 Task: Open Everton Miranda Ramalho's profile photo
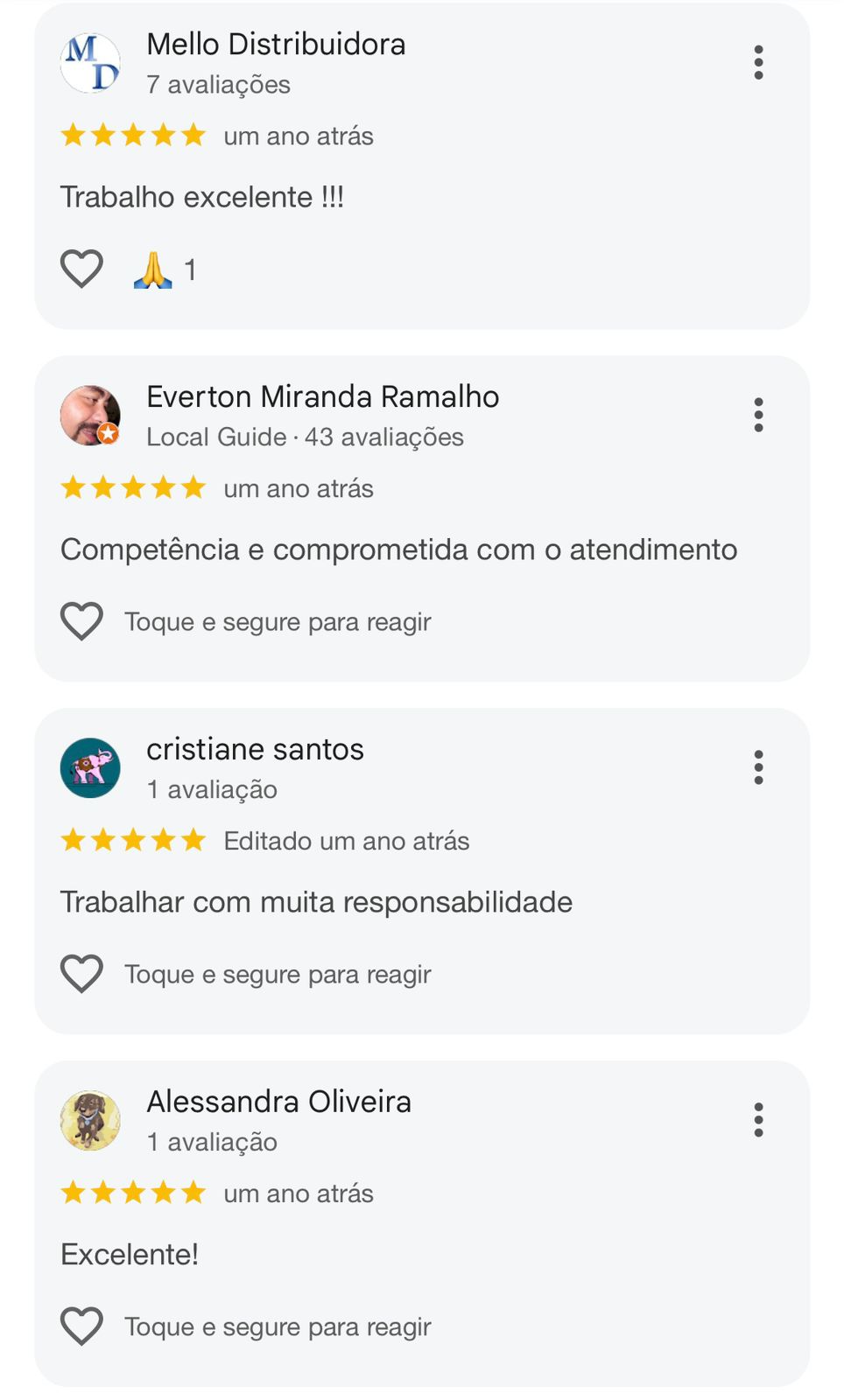[90, 416]
